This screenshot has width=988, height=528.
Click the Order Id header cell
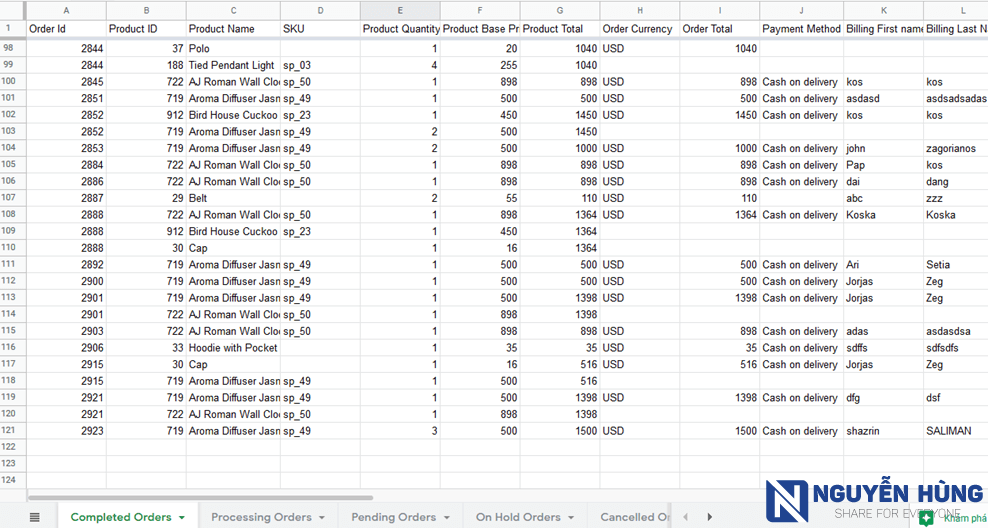point(66,29)
